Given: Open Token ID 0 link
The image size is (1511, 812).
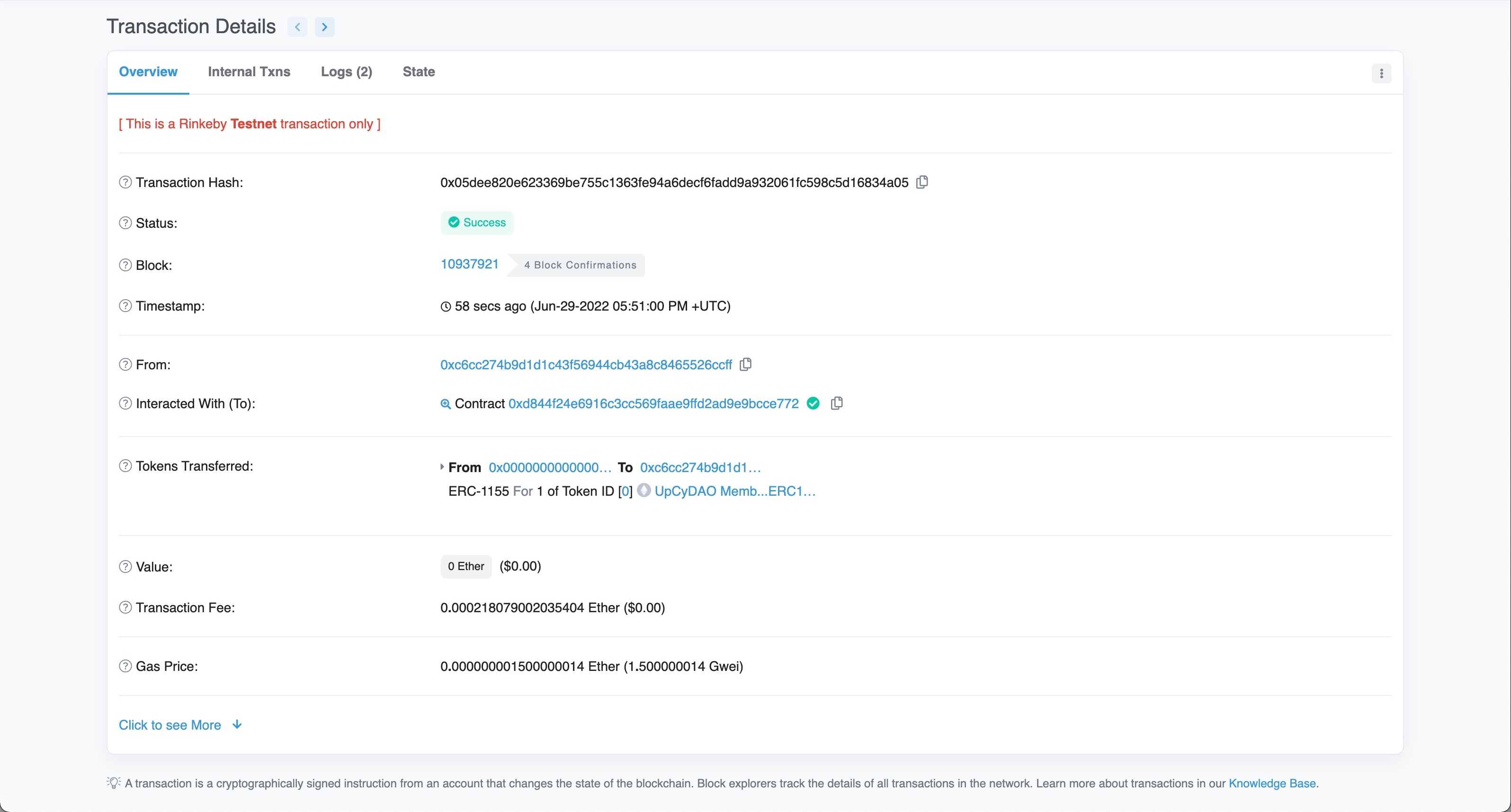Looking at the screenshot, I should pyautogui.click(x=625, y=491).
